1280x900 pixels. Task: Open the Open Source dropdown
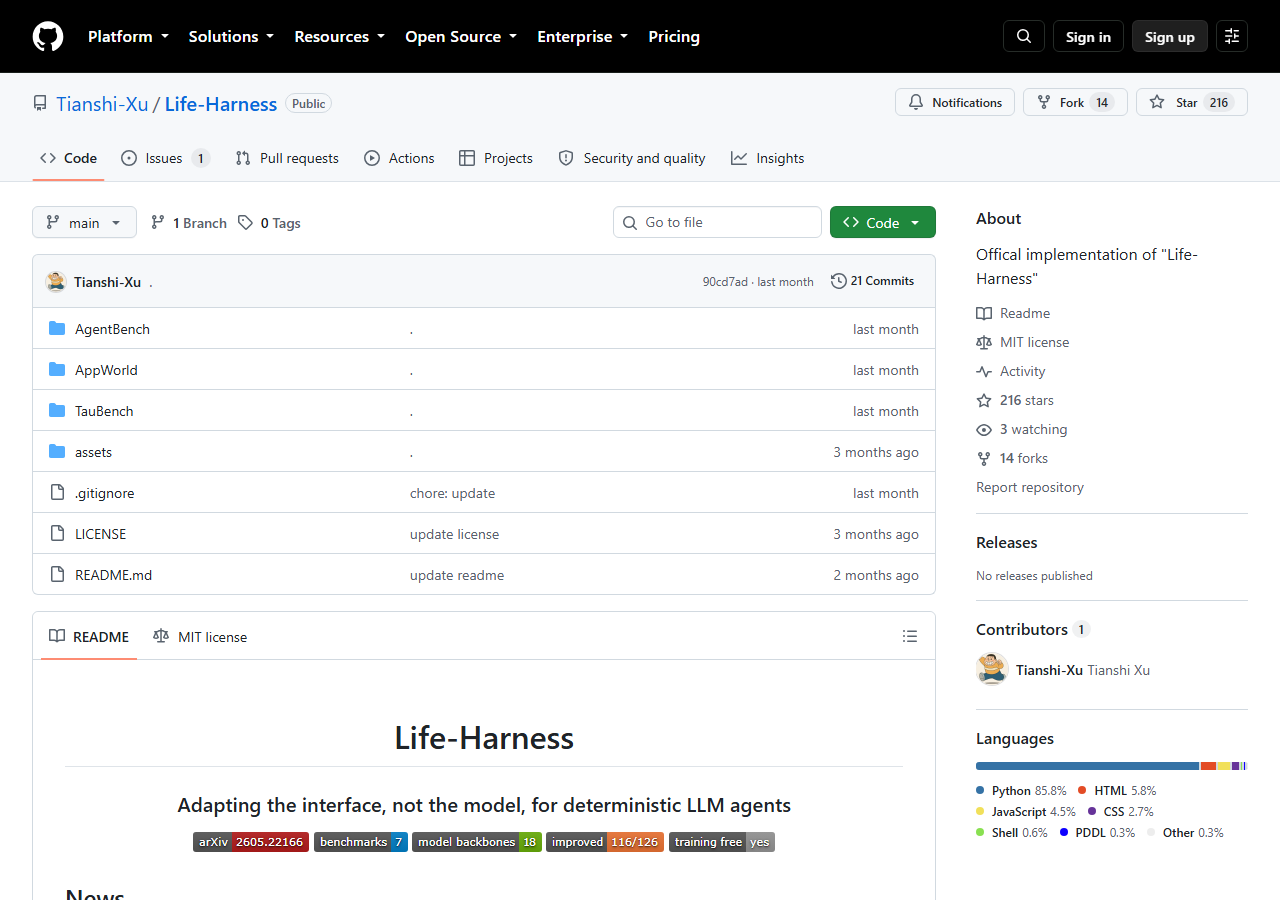[x=461, y=36]
